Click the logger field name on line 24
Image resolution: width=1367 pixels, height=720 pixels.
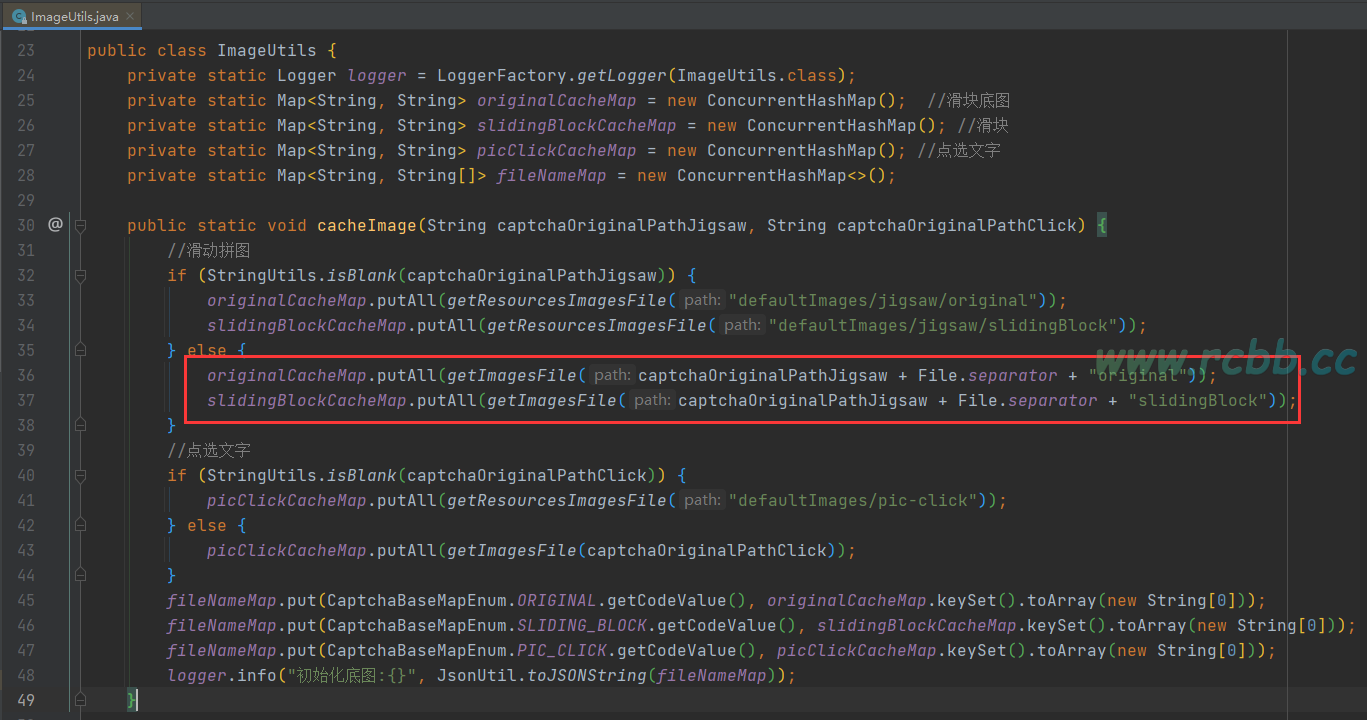pos(377,75)
